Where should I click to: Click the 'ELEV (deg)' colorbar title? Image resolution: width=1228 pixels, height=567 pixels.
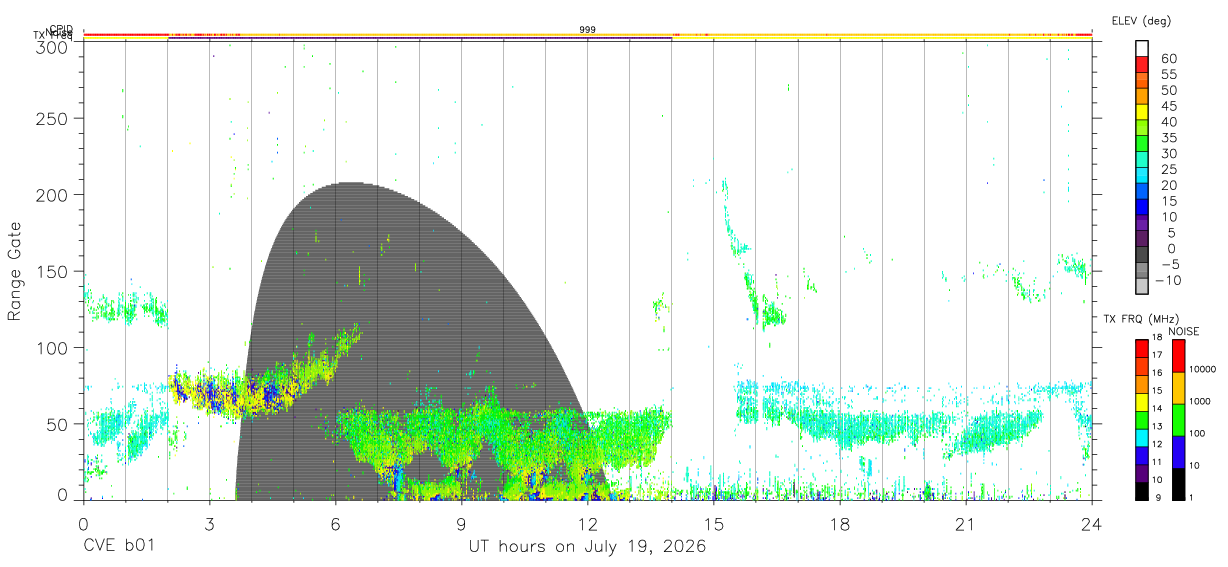pyautogui.click(x=1141, y=20)
